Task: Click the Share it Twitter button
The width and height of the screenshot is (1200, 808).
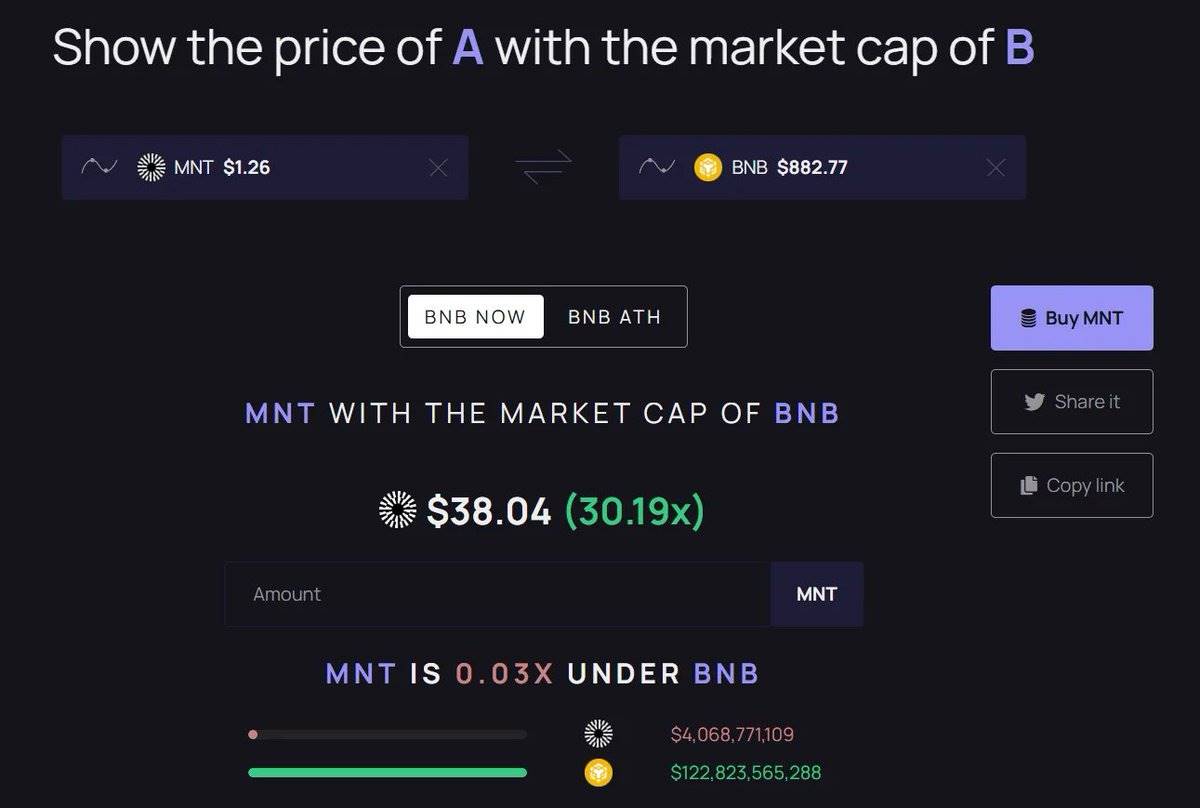Action: click(x=1071, y=402)
